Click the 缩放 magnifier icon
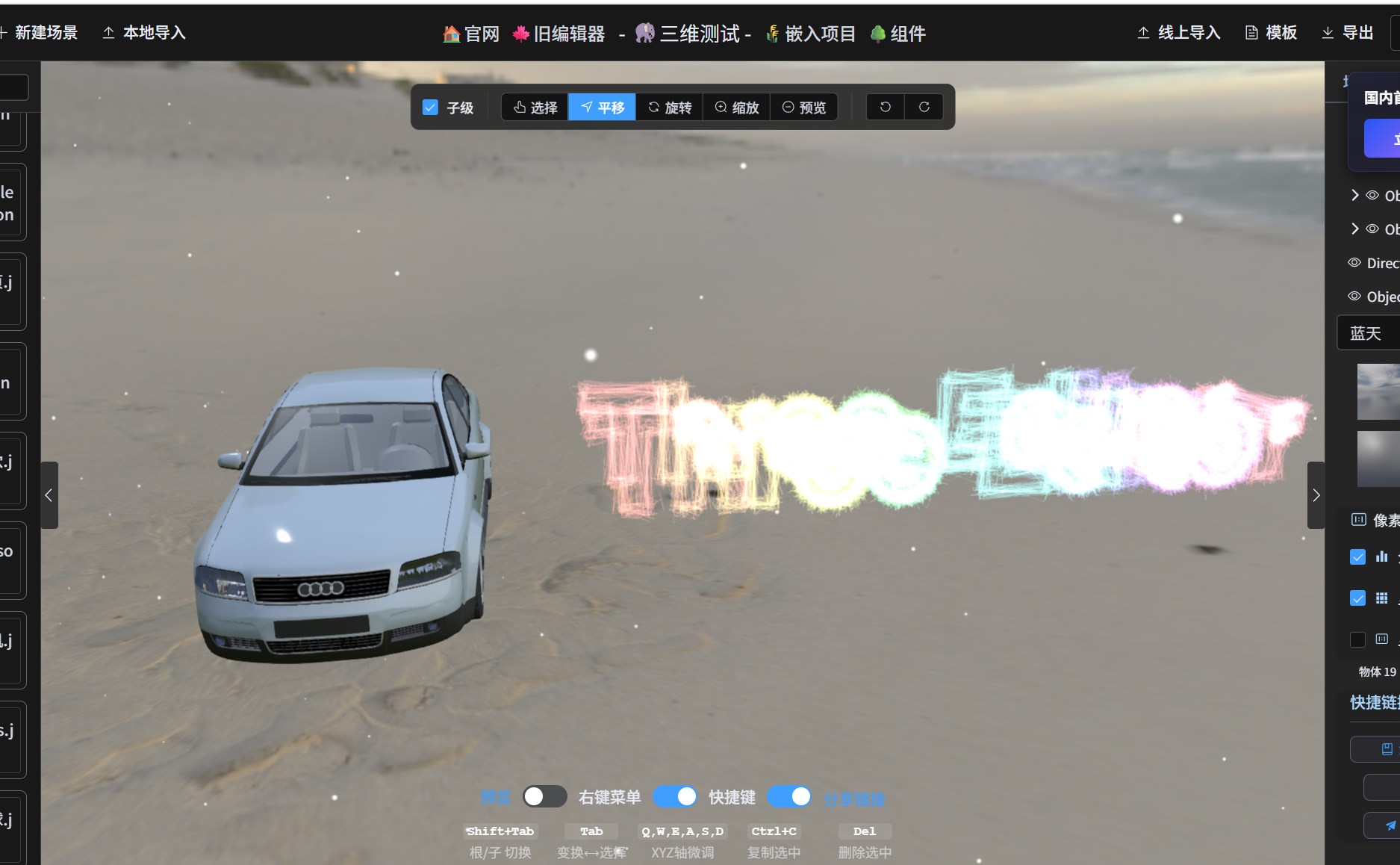 721,108
